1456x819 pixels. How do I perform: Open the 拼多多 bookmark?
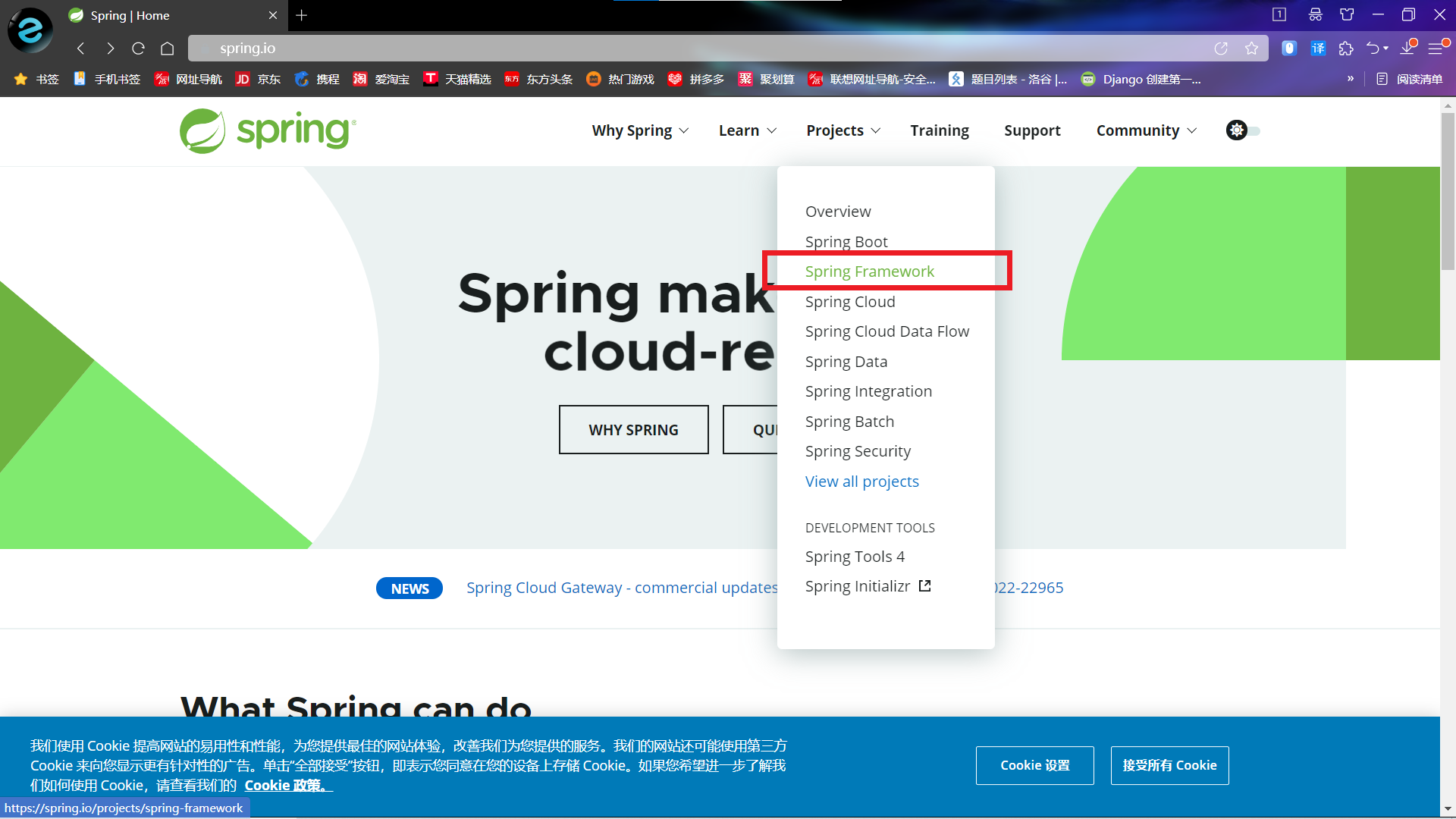(x=696, y=79)
